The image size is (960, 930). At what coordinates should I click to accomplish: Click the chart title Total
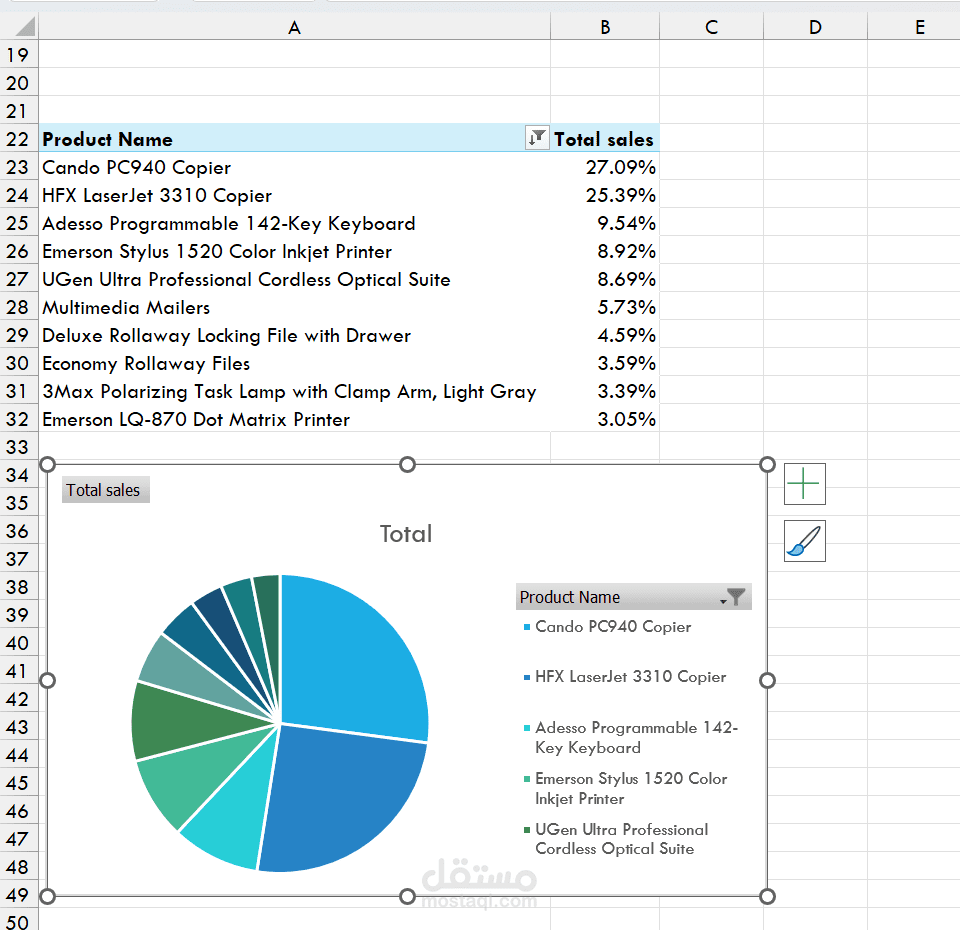tap(406, 534)
